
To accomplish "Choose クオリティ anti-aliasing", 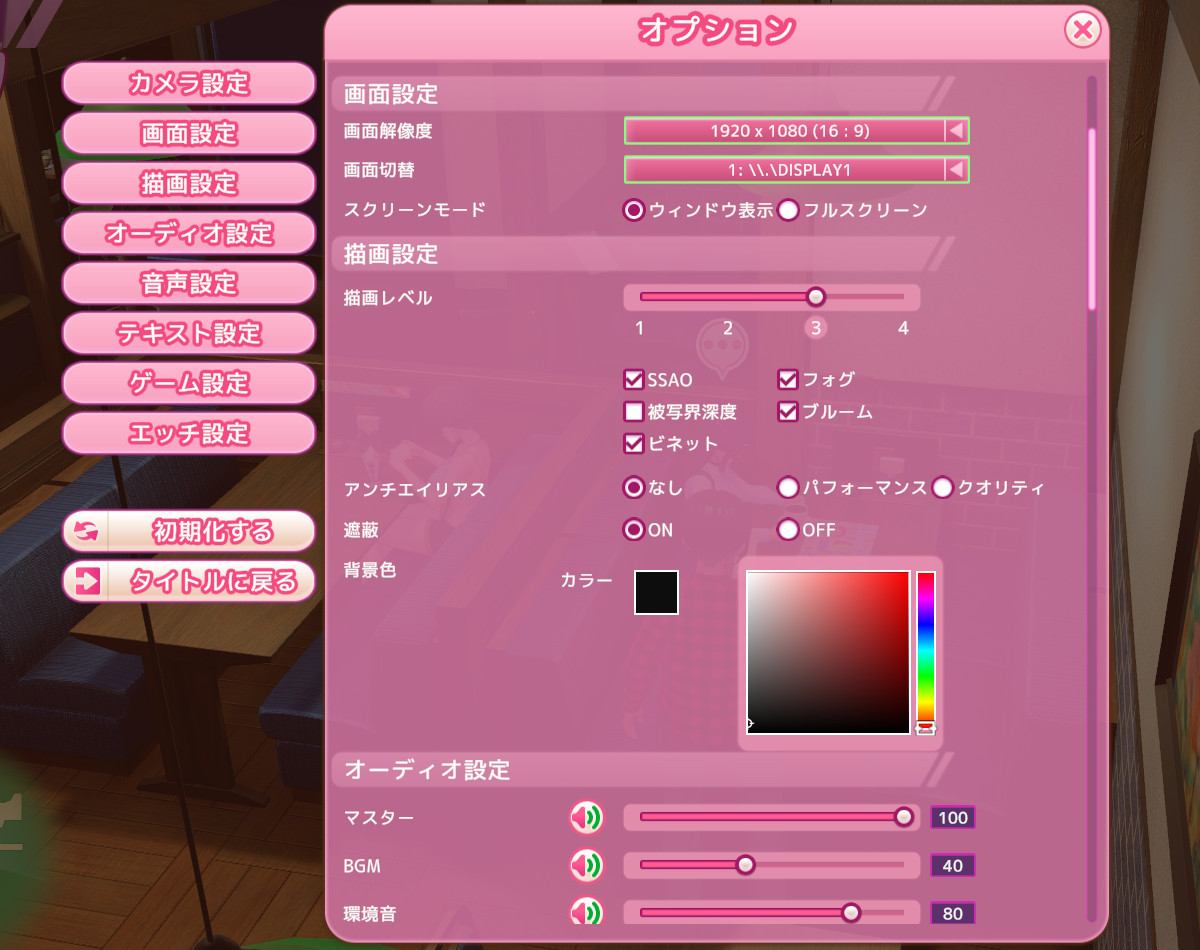I will (941, 488).
